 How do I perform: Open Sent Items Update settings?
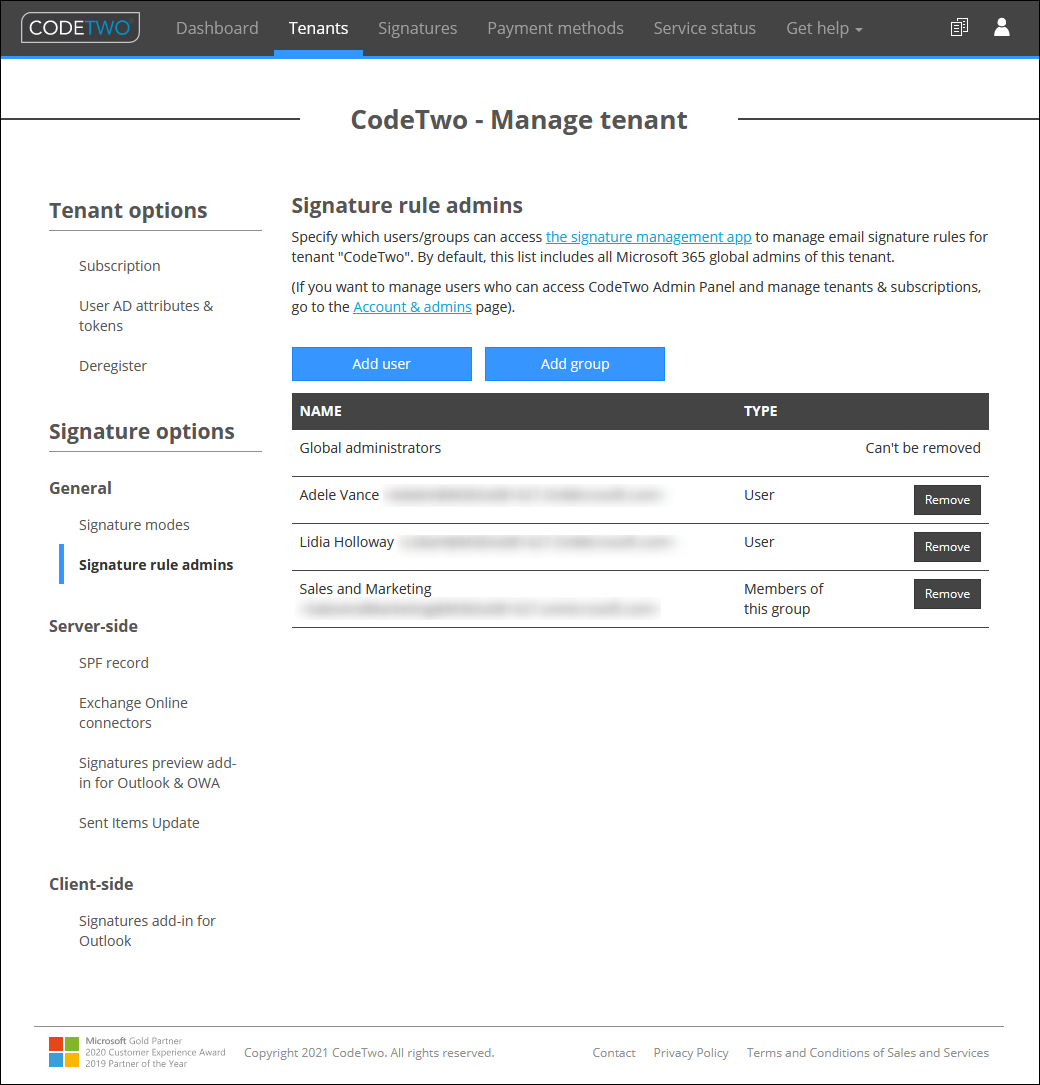point(139,822)
